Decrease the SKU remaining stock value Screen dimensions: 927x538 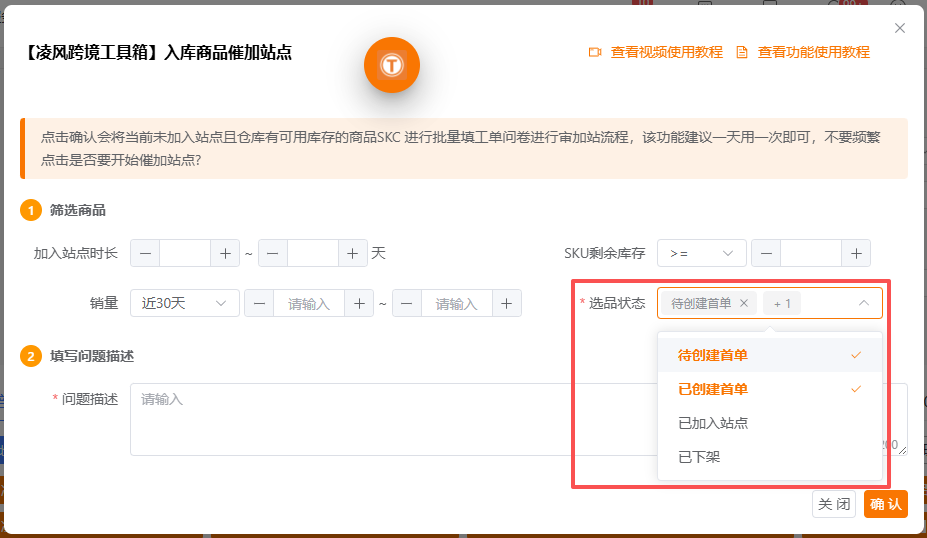point(766,254)
